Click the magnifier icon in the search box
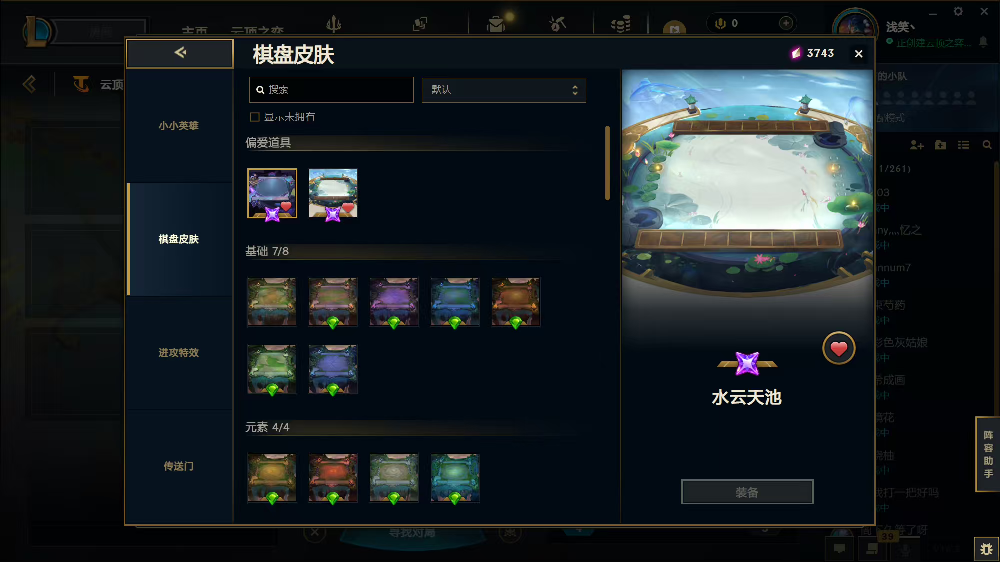Viewport: 1000px width, 562px height. pyautogui.click(x=260, y=90)
